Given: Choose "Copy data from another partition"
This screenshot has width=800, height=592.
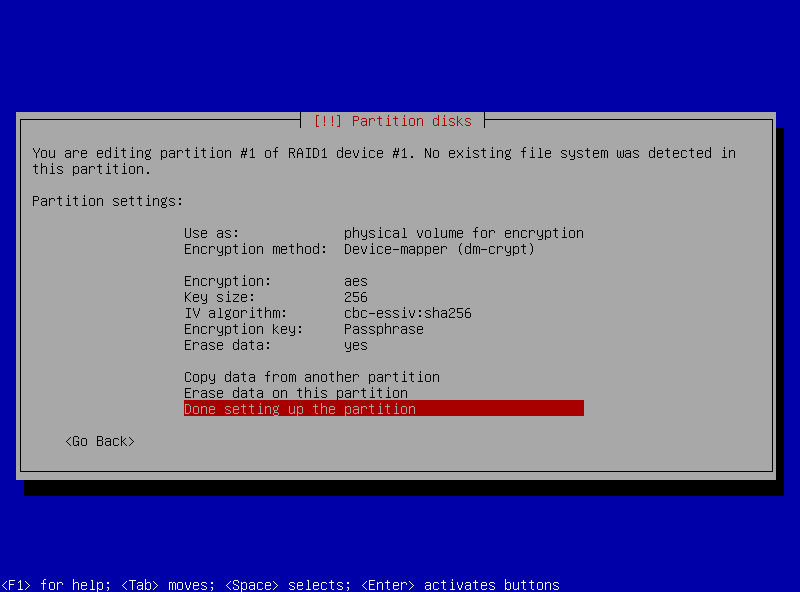Looking at the screenshot, I should tap(311, 377).
